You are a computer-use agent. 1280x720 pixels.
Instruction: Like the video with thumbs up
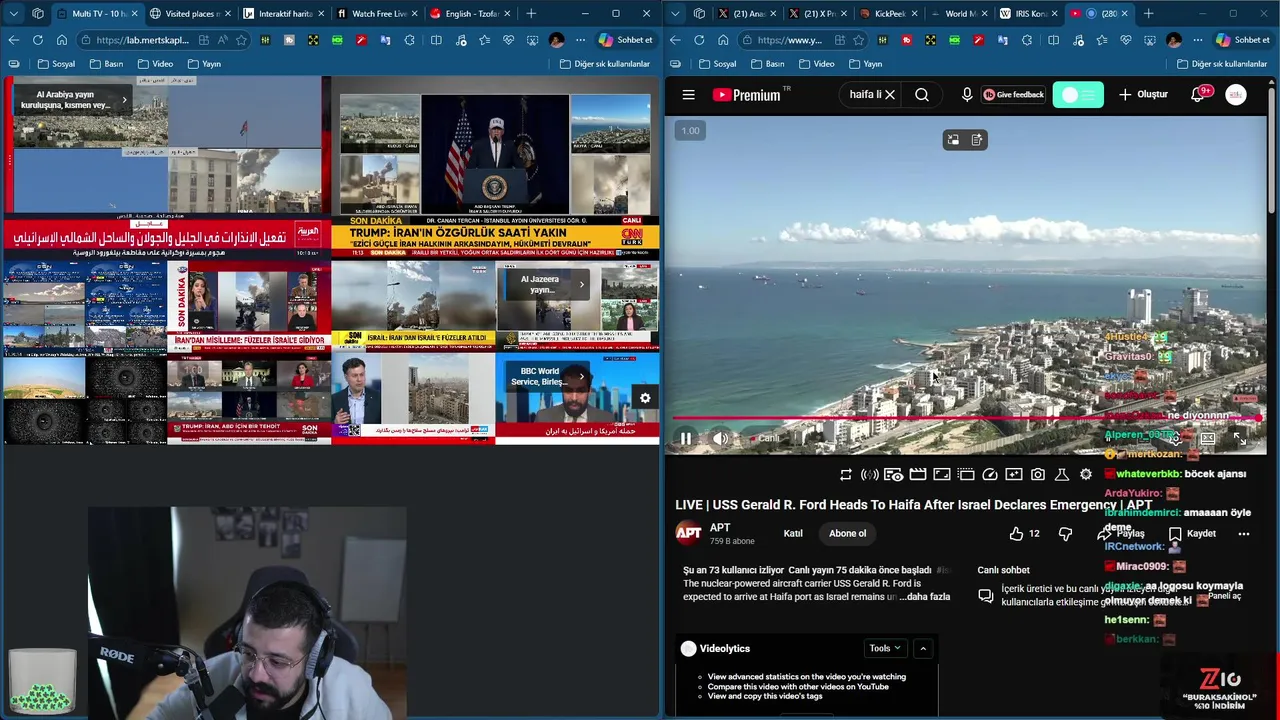point(1024,534)
